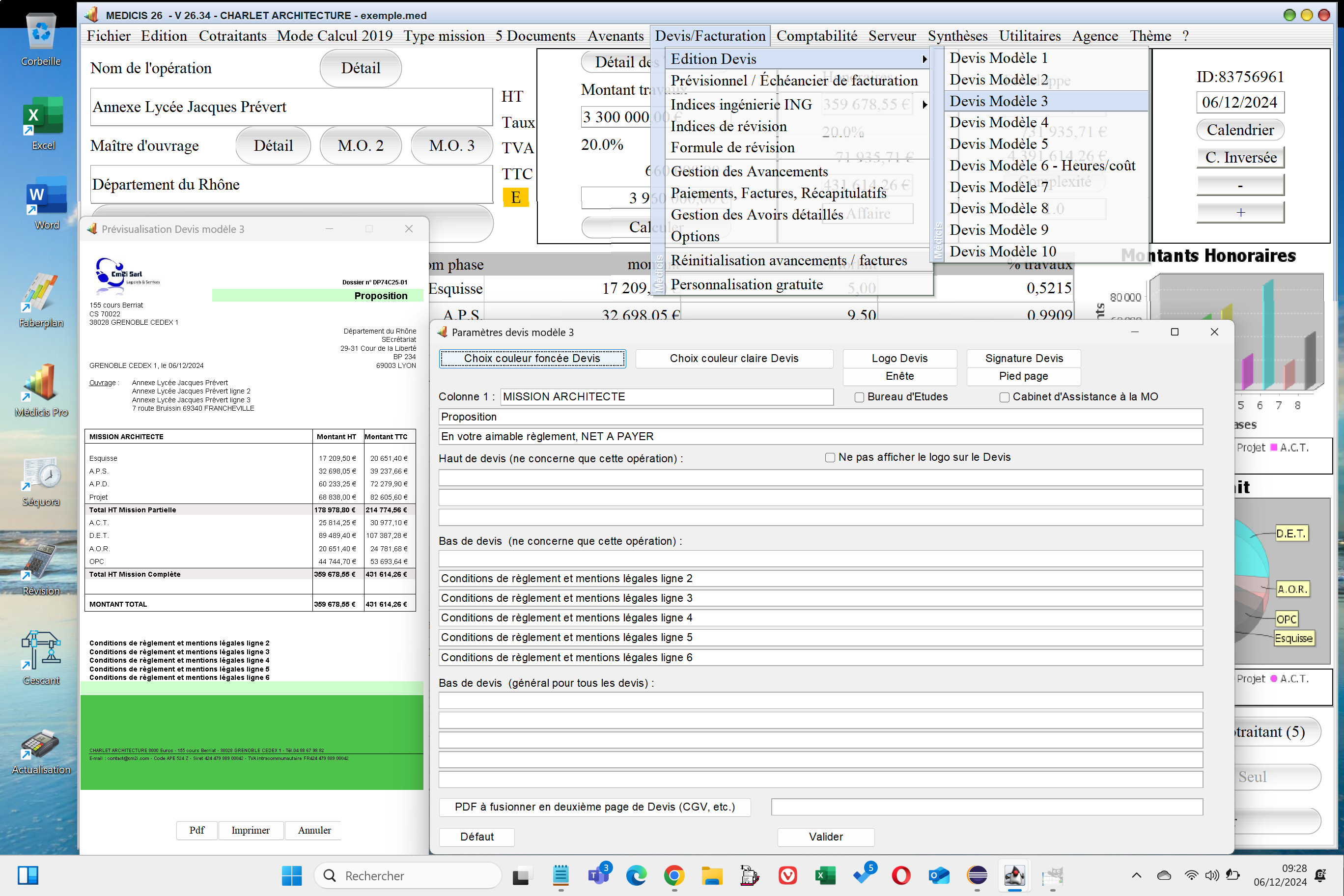Open Eclipse from the taskbar
The height and width of the screenshot is (896, 1344).
977,875
